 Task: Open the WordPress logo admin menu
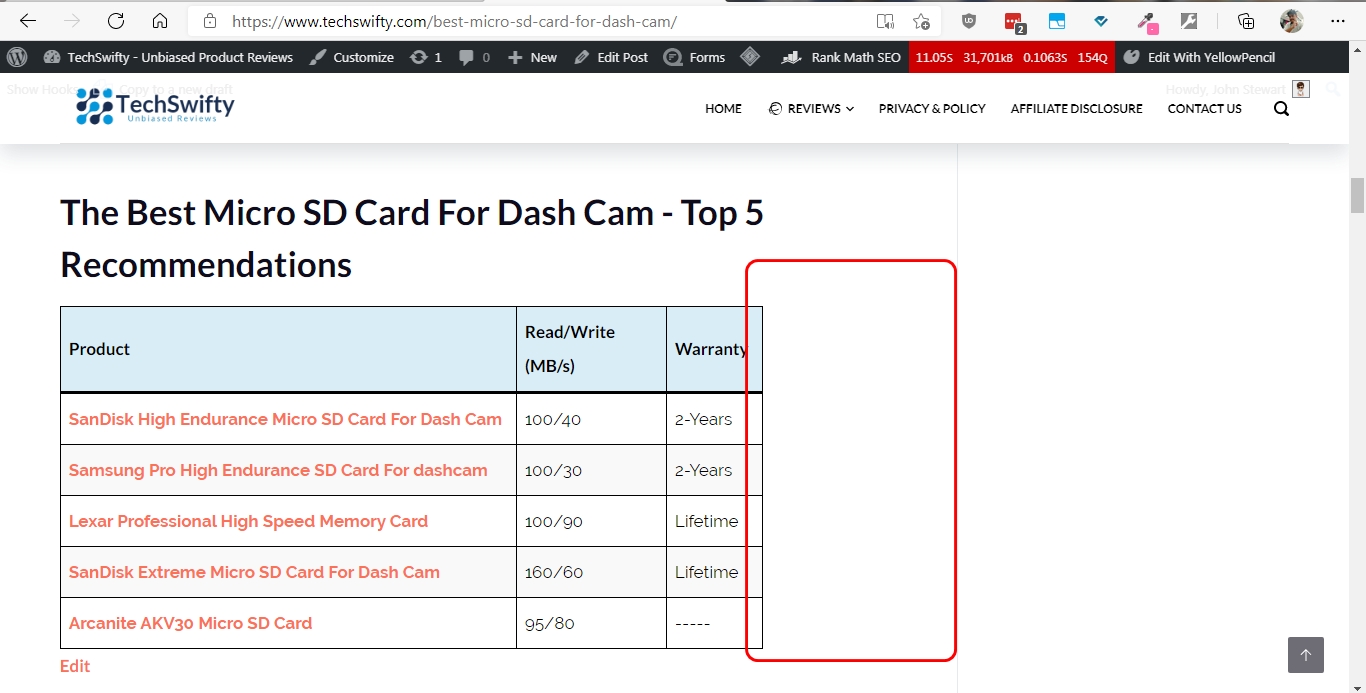tap(17, 57)
